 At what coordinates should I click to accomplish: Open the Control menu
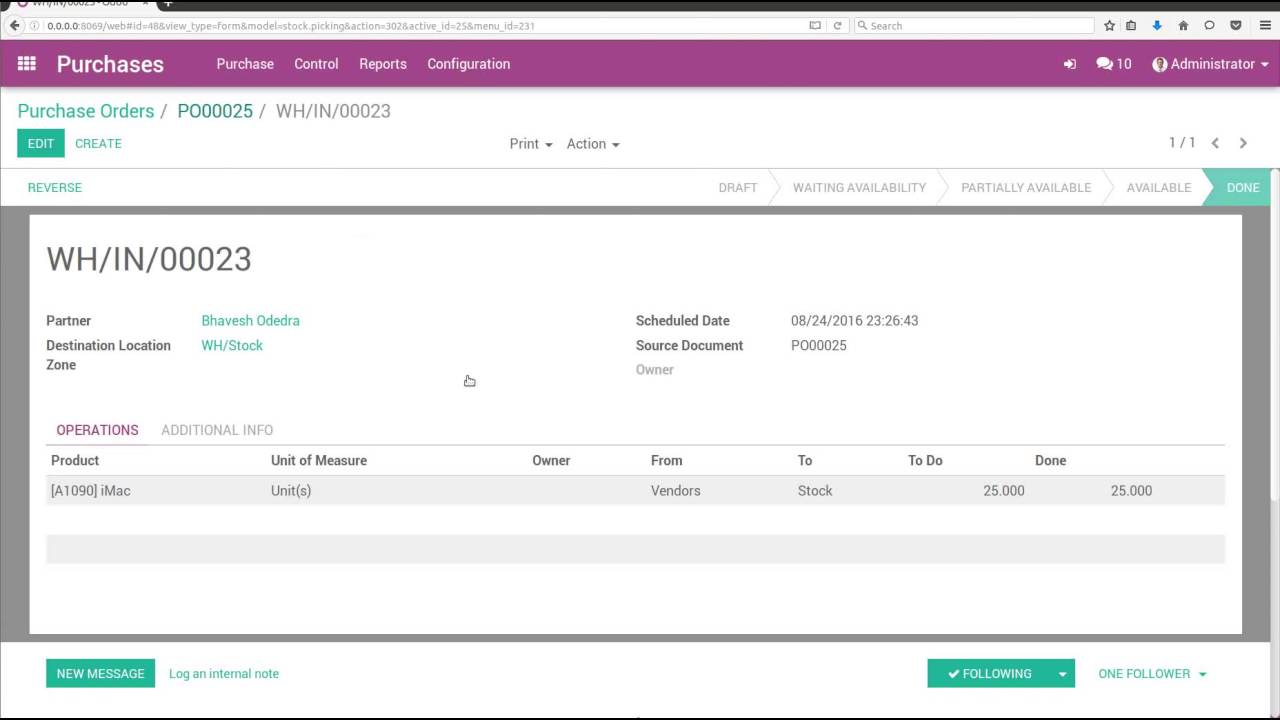pos(316,64)
